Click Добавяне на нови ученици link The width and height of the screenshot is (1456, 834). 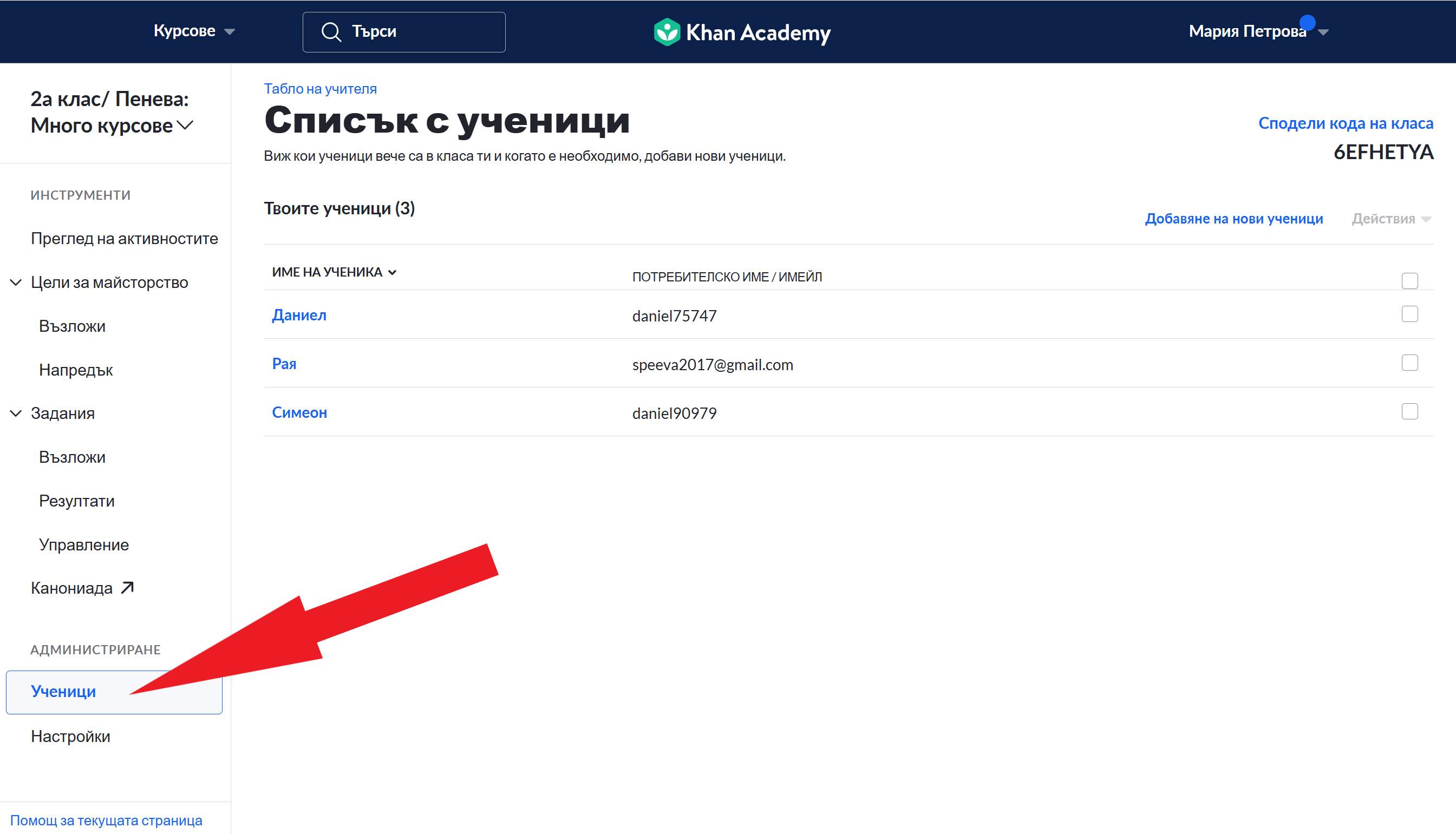[x=1233, y=219]
